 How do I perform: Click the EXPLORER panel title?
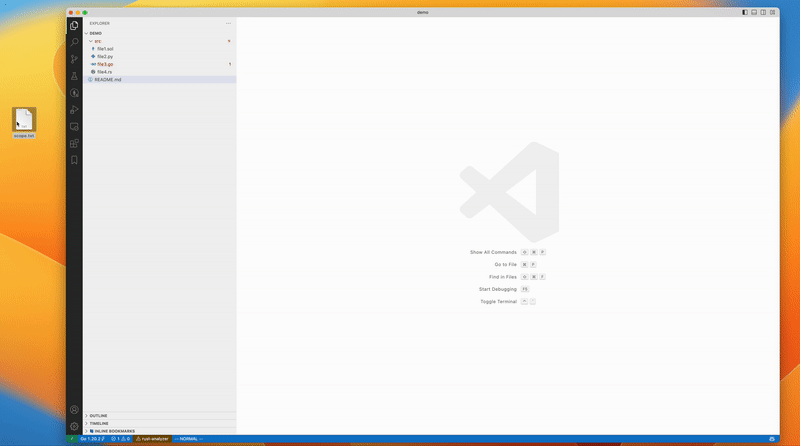(x=99, y=23)
